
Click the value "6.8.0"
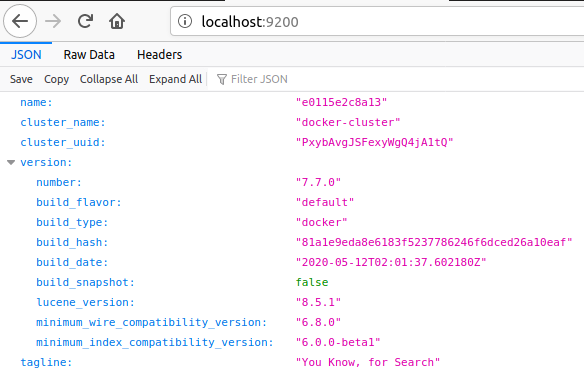[x=318, y=323]
